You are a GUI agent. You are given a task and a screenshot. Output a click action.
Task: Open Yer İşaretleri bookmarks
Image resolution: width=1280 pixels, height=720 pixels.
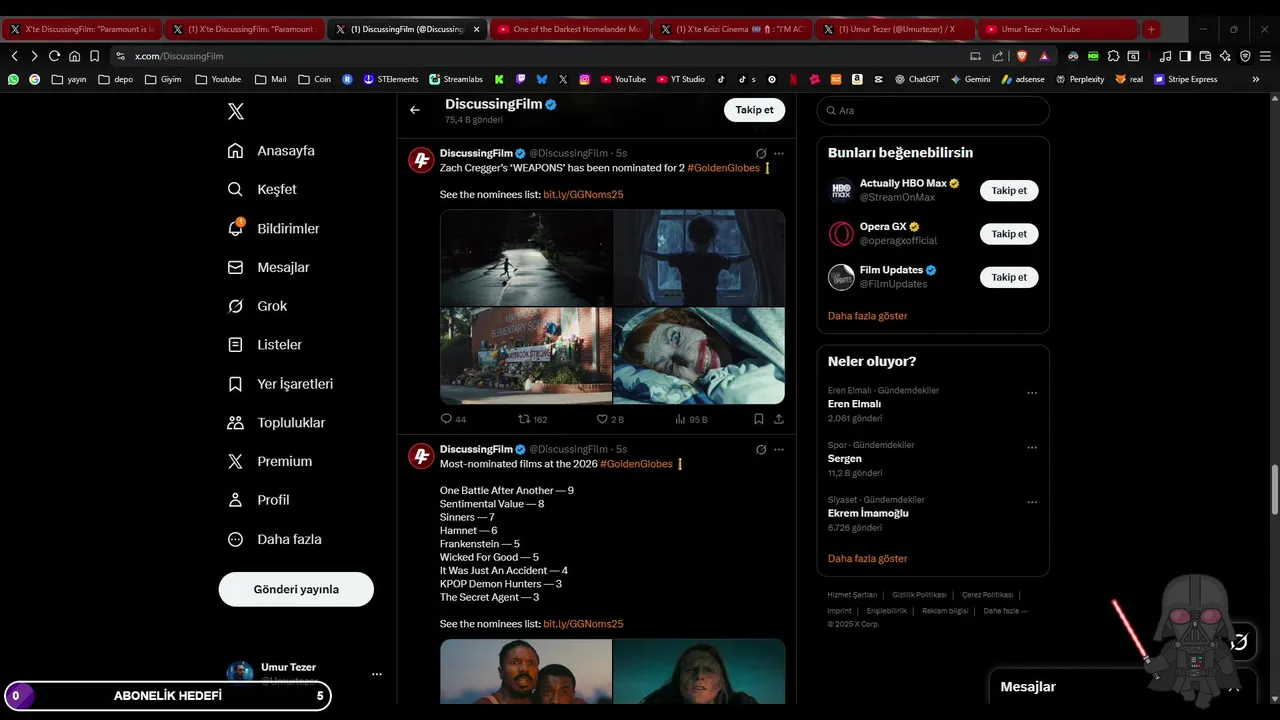click(x=280, y=384)
